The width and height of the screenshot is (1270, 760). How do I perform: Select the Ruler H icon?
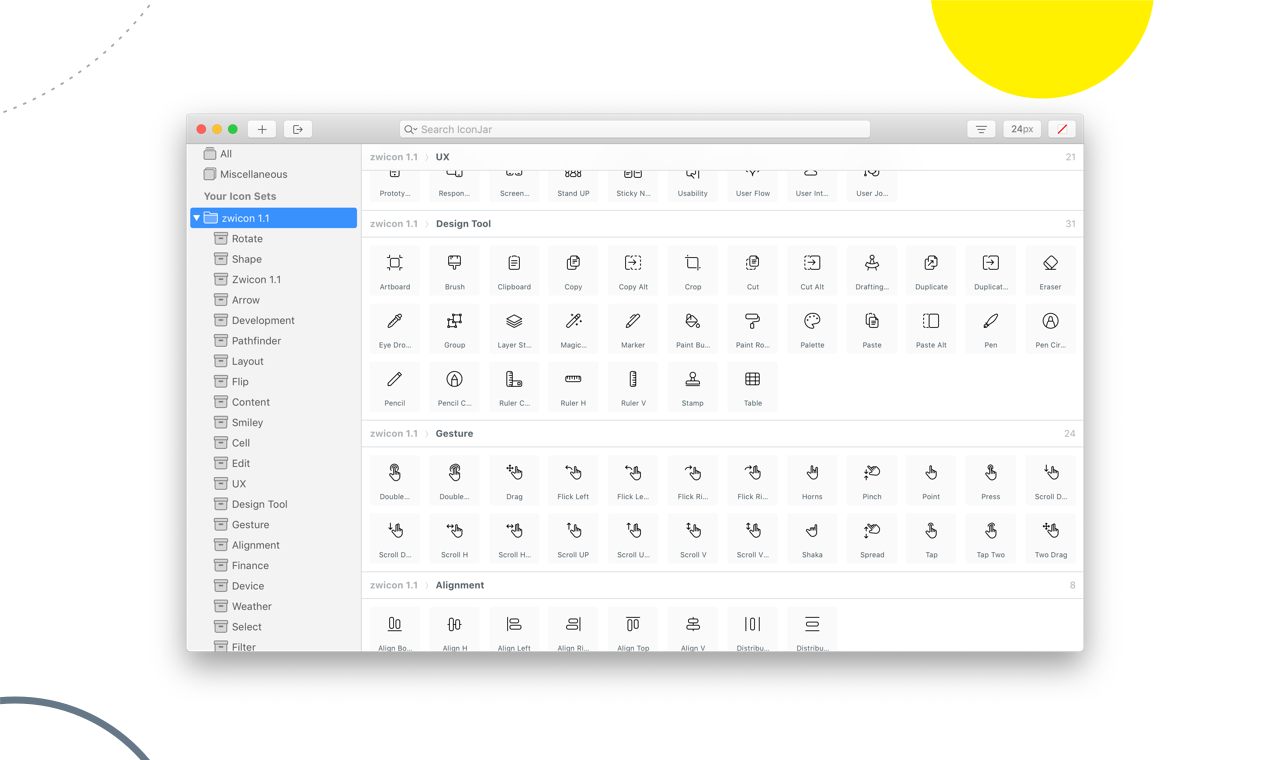coord(573,386)
